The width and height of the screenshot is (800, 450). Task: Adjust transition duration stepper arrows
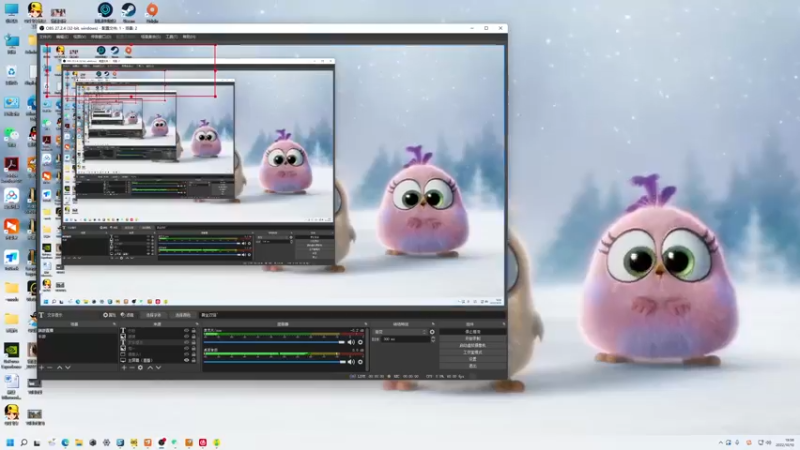(433, 339)
